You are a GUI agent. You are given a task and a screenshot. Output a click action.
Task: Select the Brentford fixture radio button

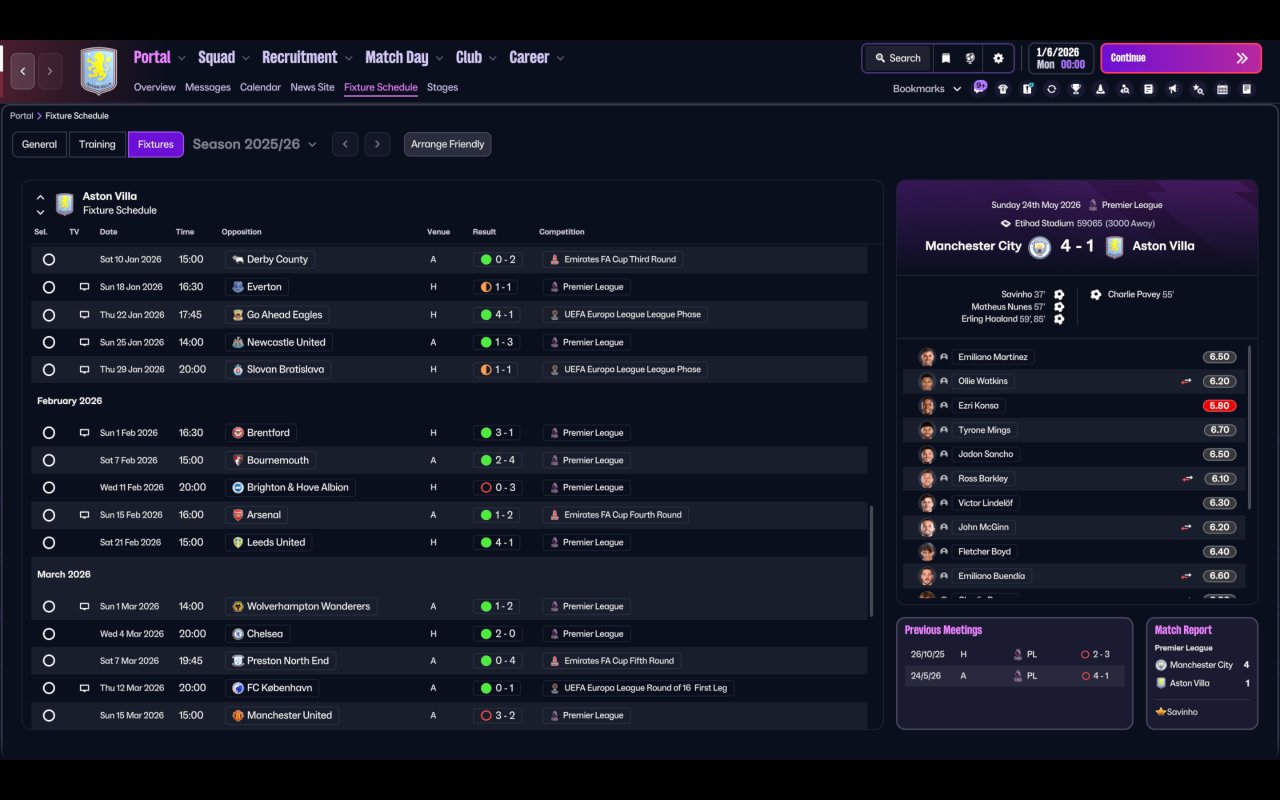tap(48, 433)
